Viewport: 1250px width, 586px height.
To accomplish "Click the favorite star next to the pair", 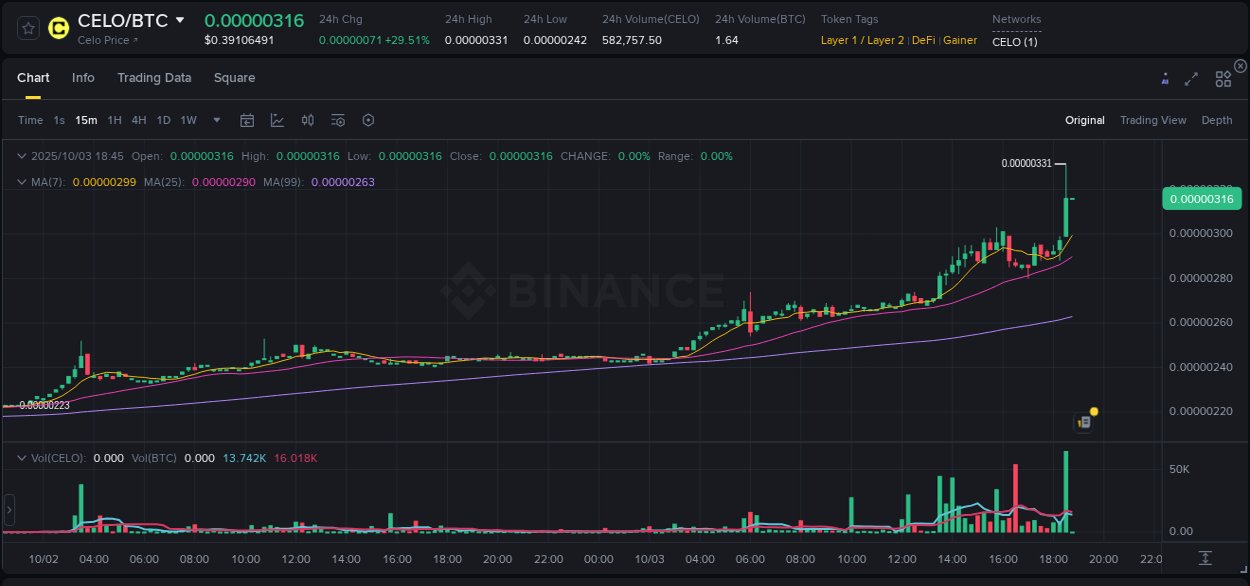I will pos(27,27).
